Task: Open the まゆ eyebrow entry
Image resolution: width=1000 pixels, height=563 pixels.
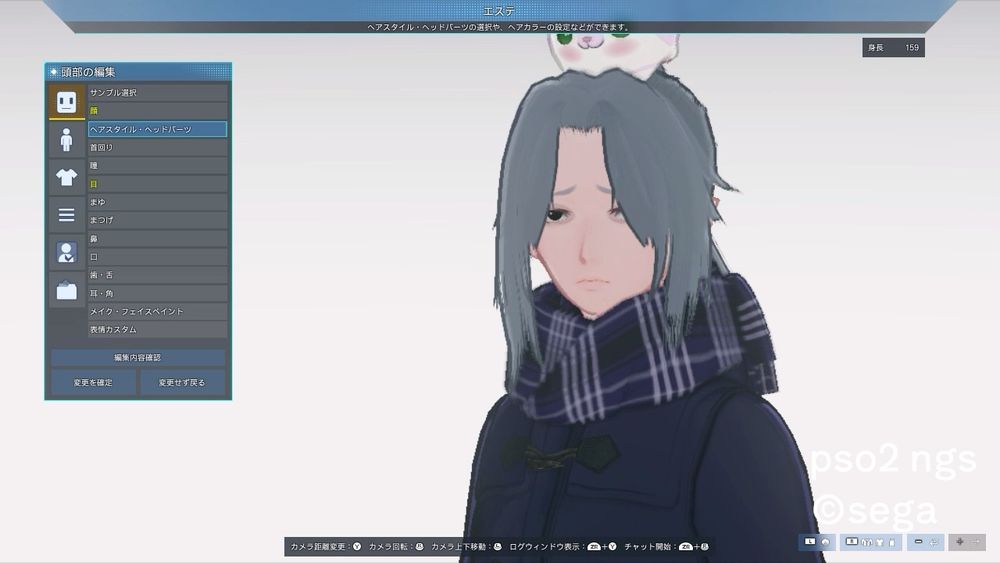Action: click(x=157, y=202)
